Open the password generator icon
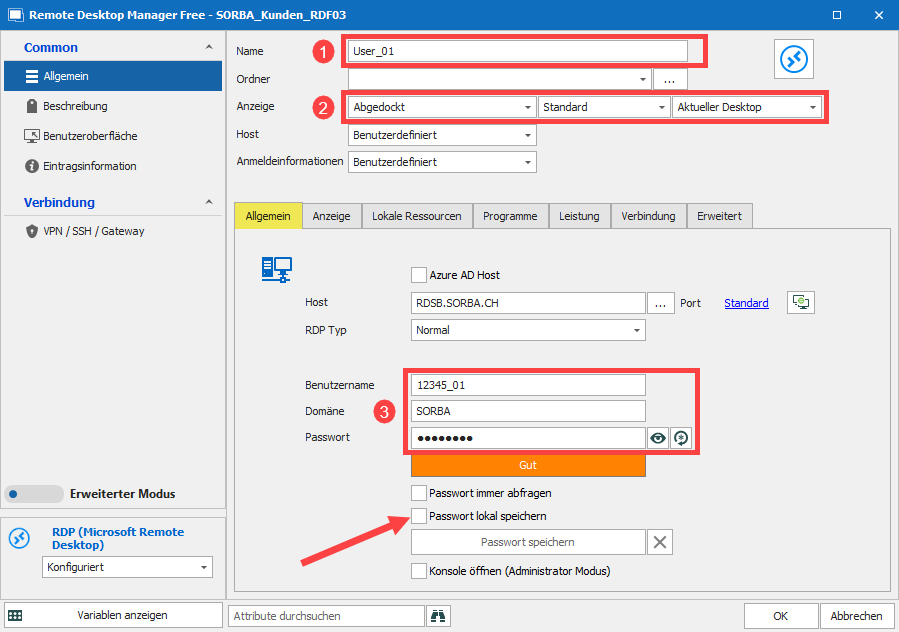The width and height of the screenshot is (899, 632). click(x=681, y=438)
